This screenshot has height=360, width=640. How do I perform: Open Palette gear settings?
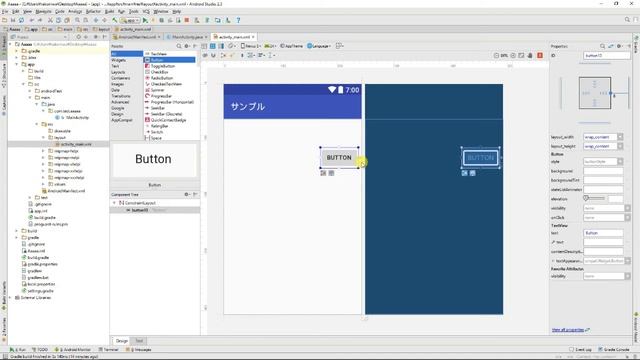tap(187, 46)
